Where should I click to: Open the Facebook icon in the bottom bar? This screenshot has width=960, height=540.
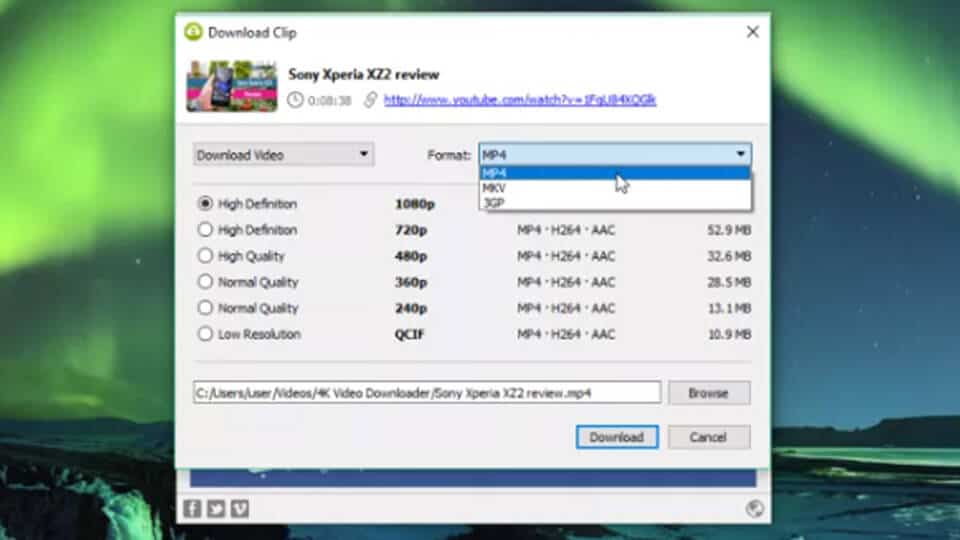tap(192, 509)
